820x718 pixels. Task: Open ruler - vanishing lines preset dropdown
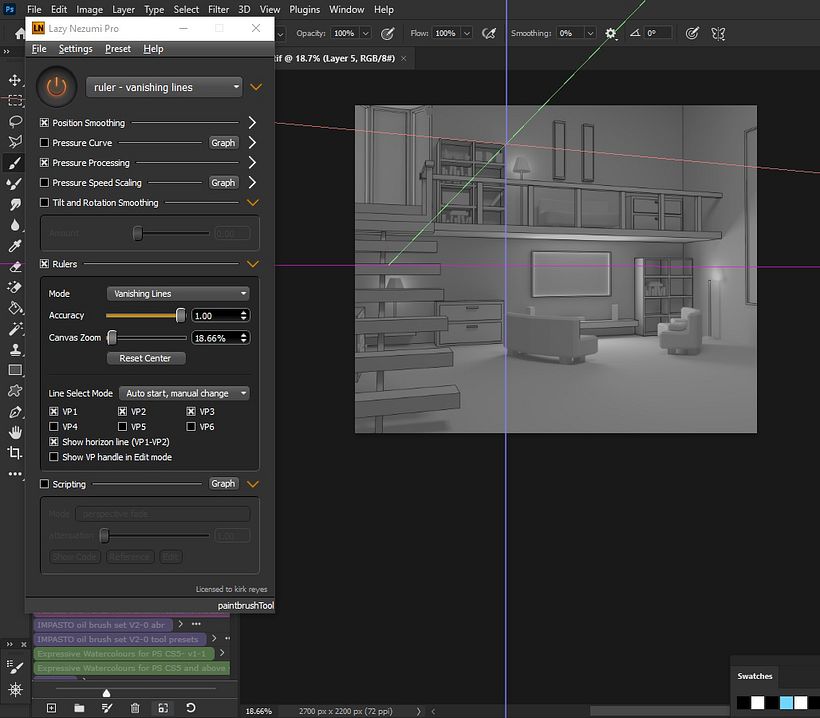click(x=164, y=87)
